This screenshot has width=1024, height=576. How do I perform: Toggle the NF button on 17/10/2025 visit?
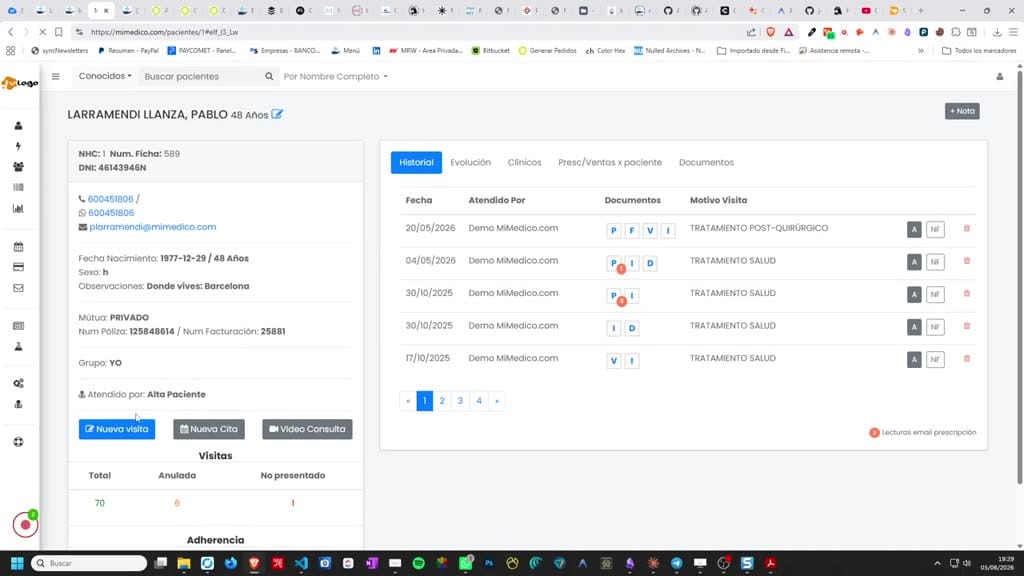click(x=935, y=359)
